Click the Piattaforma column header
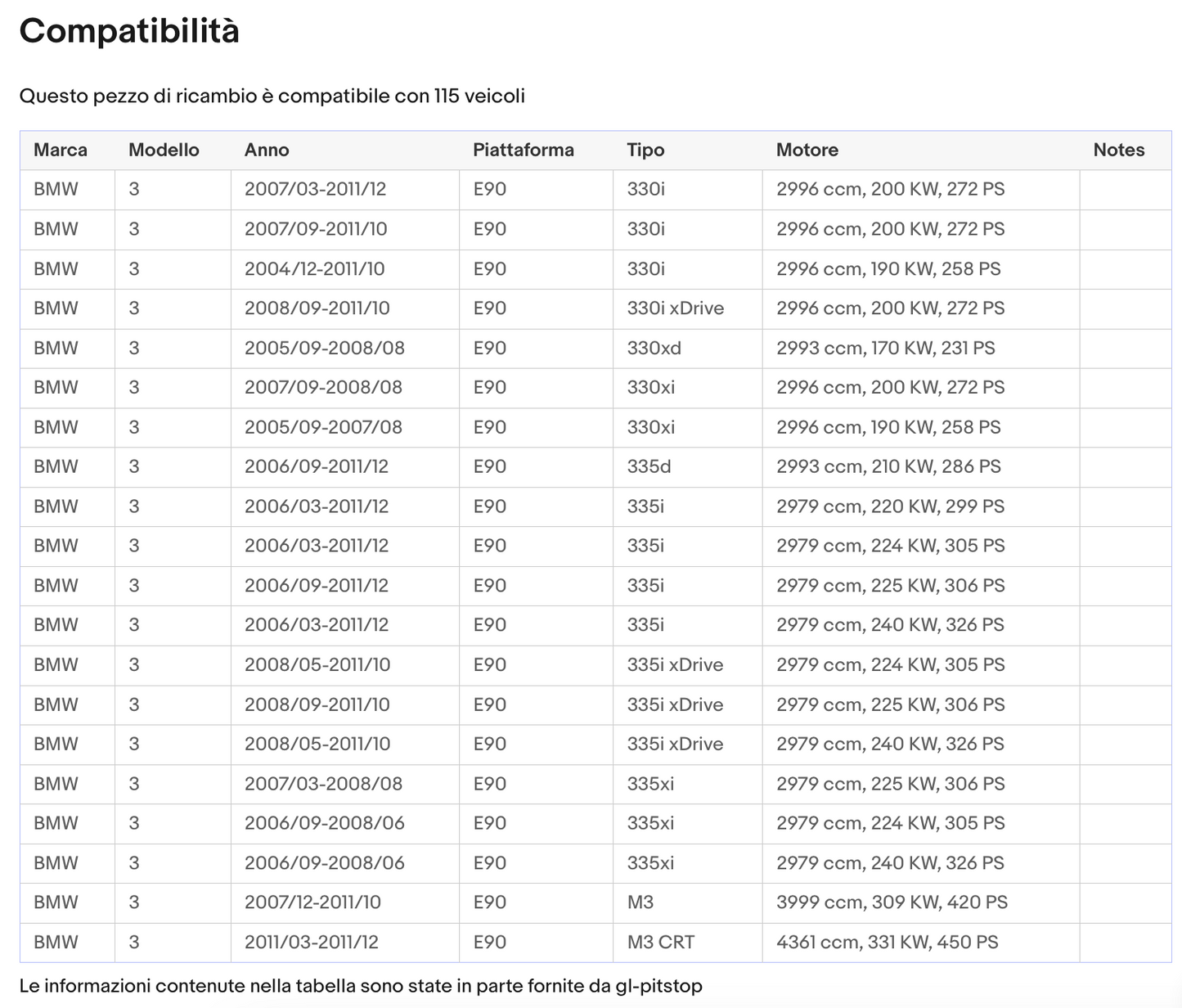The width and height of the screenshot is (1182, 1008). pos(524,150)
